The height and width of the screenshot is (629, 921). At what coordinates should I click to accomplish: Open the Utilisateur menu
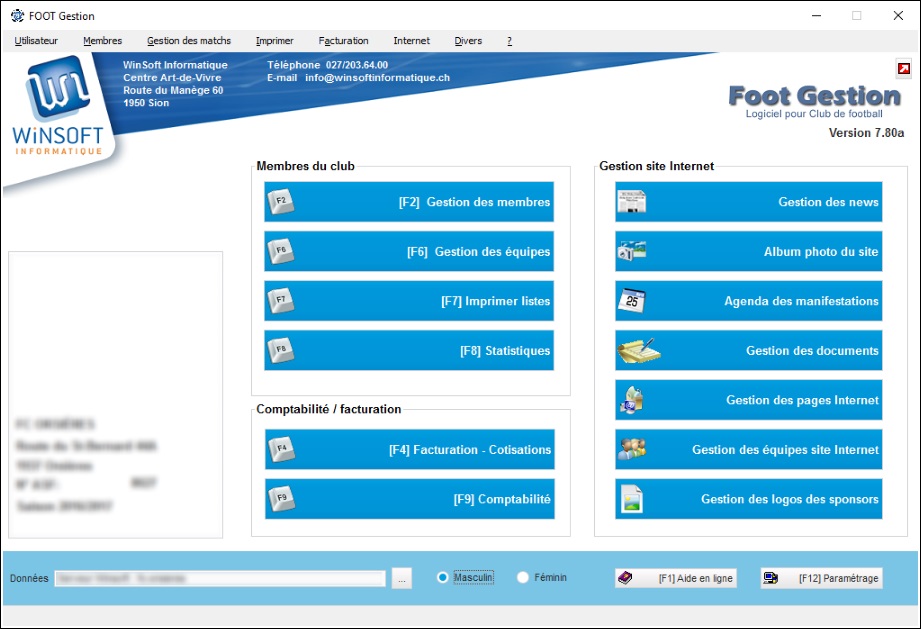click(36, 41)
